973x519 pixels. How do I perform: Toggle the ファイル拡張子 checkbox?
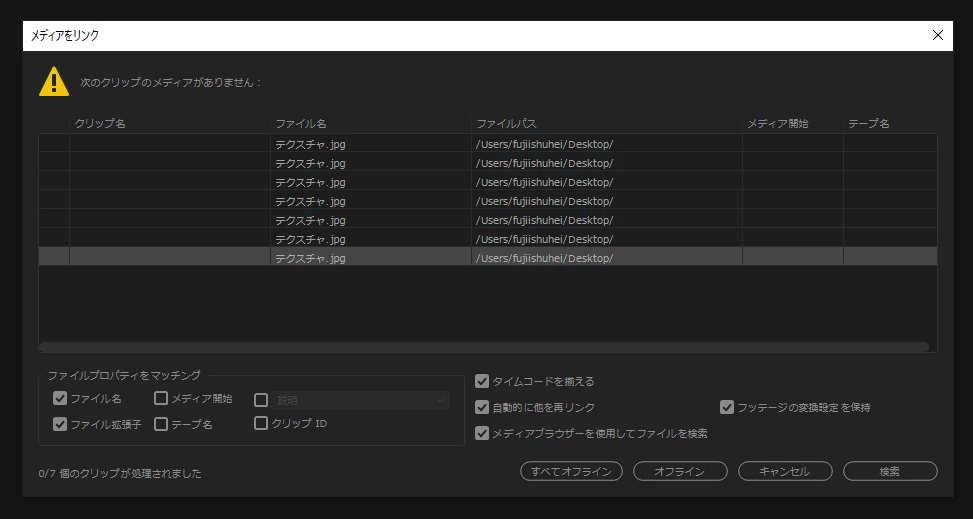(60, 424)
